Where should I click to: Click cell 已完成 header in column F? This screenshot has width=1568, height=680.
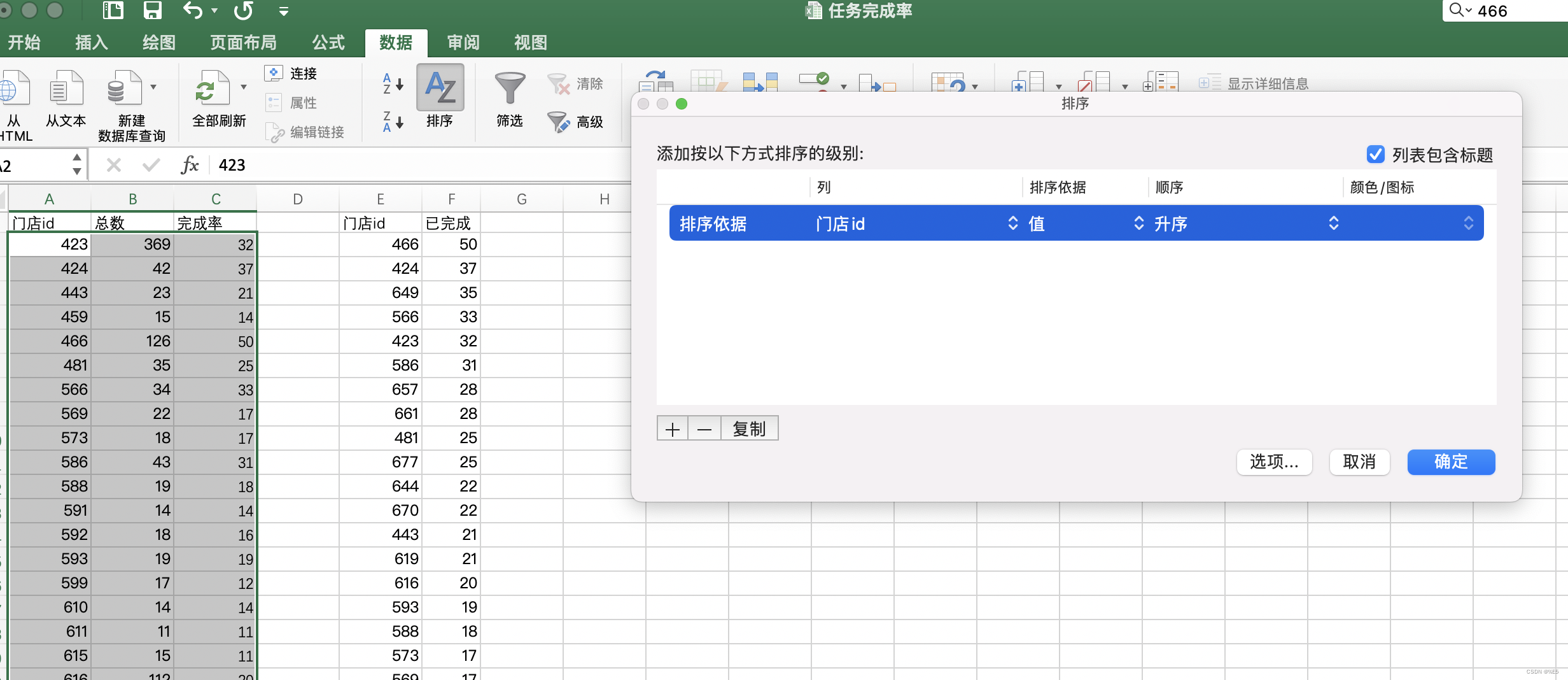[x=451, y=223]
